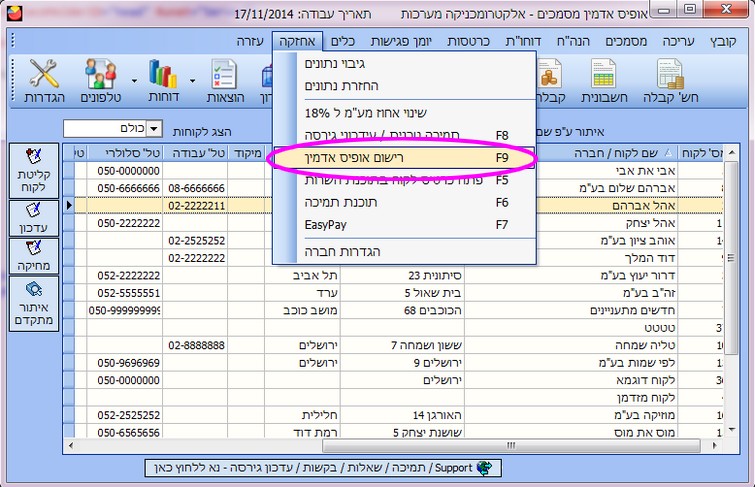Screen dimensions: 755x487
Task: Open the עזרה help menu
Action: point(250,41)
